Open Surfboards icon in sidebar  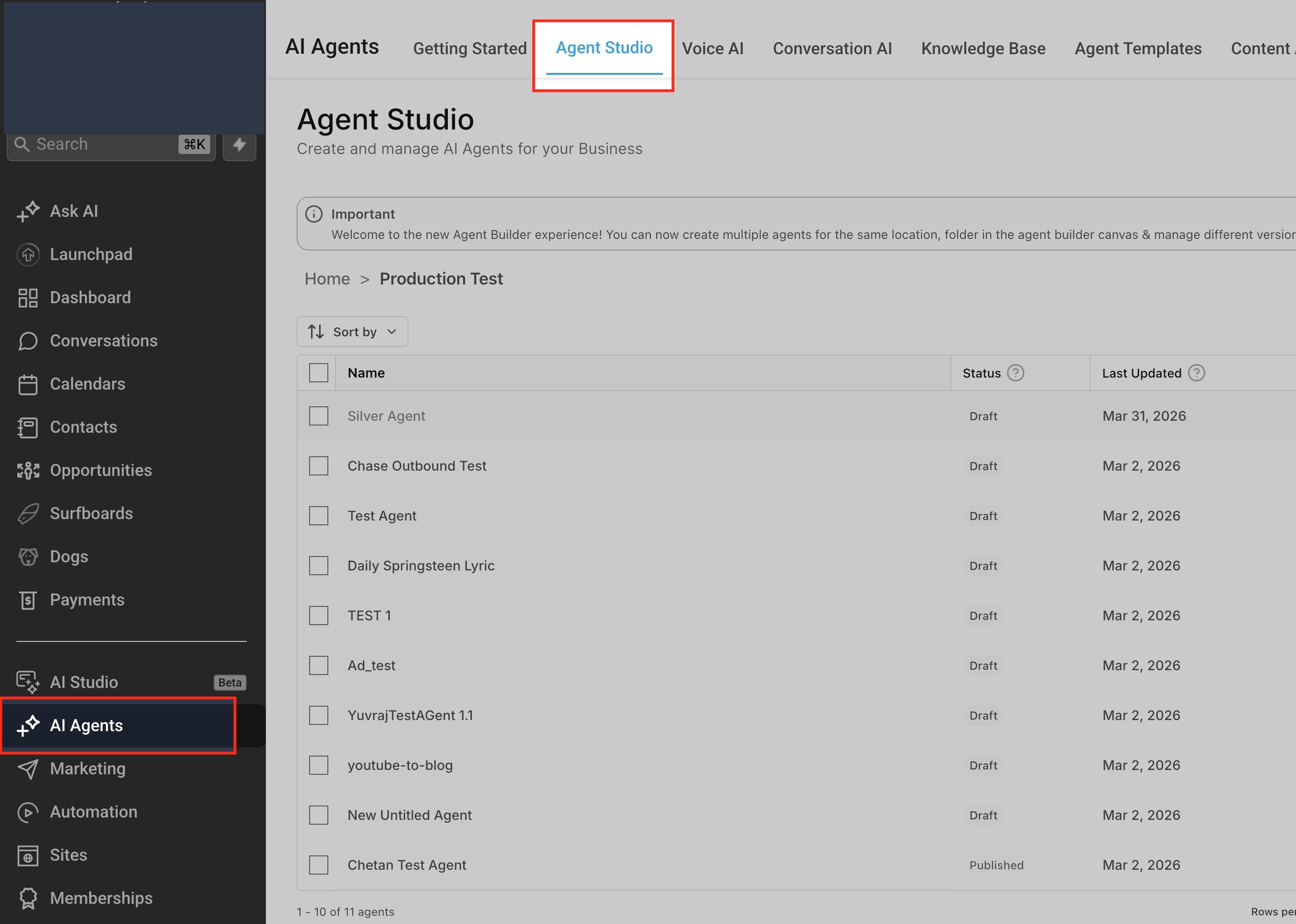tap(28, 514)
